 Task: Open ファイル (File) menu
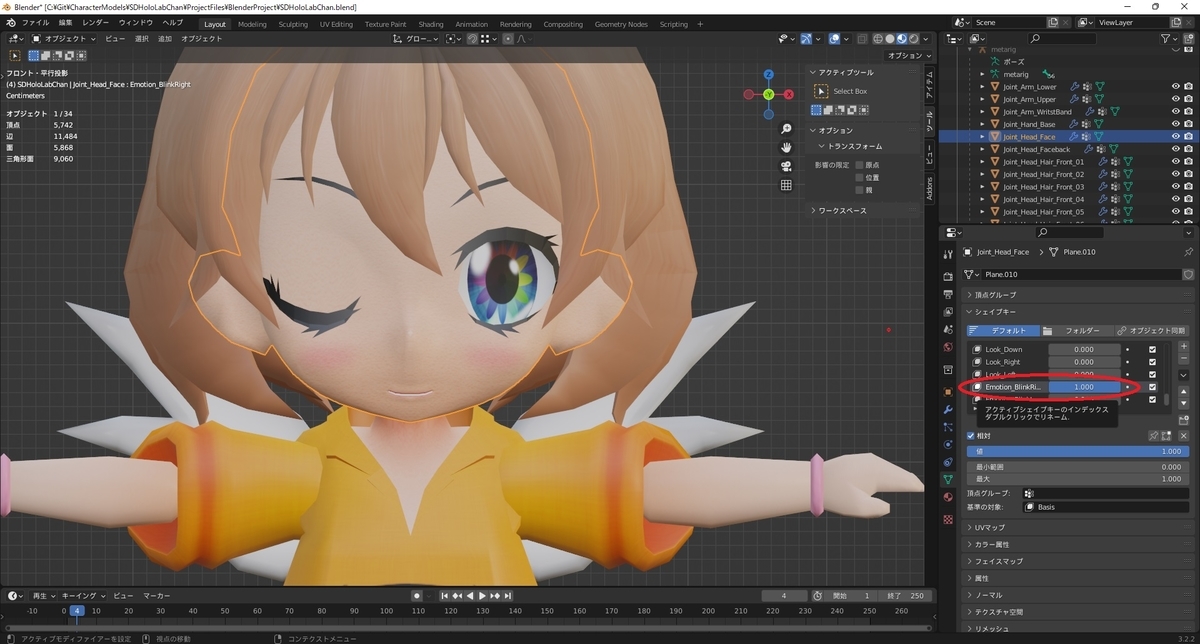pos(35,22)
